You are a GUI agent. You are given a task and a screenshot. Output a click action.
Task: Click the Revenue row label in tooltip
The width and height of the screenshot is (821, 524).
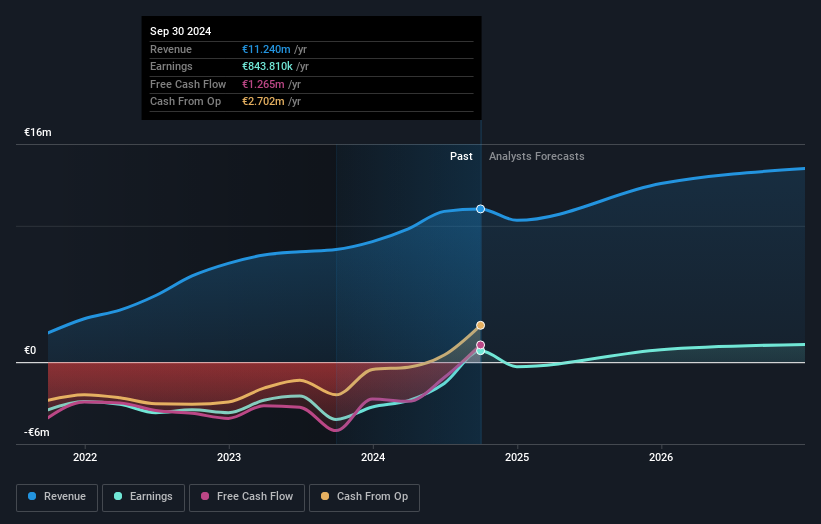(x=171, y=49)
